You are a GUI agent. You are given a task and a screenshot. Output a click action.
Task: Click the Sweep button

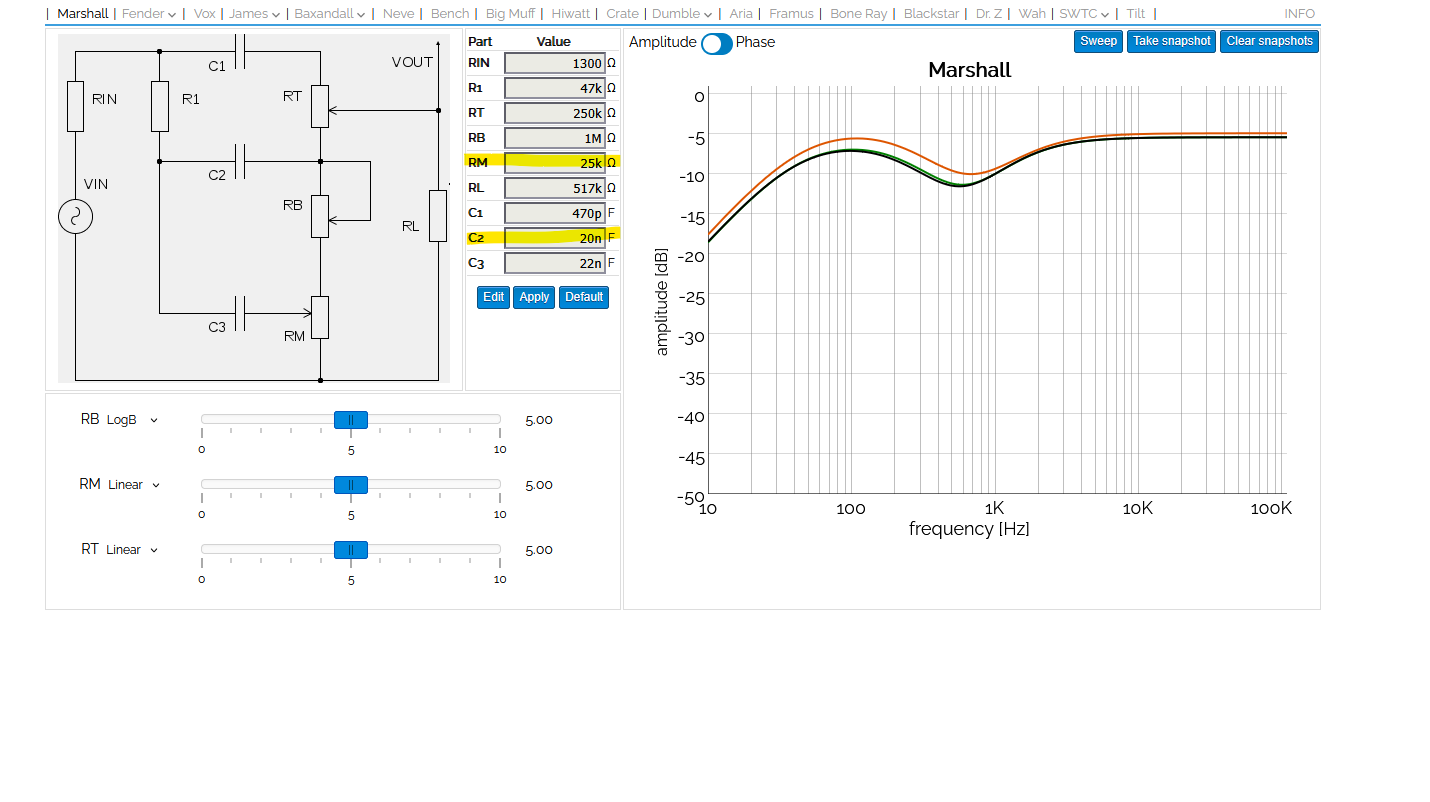(x=1098, y=41)
